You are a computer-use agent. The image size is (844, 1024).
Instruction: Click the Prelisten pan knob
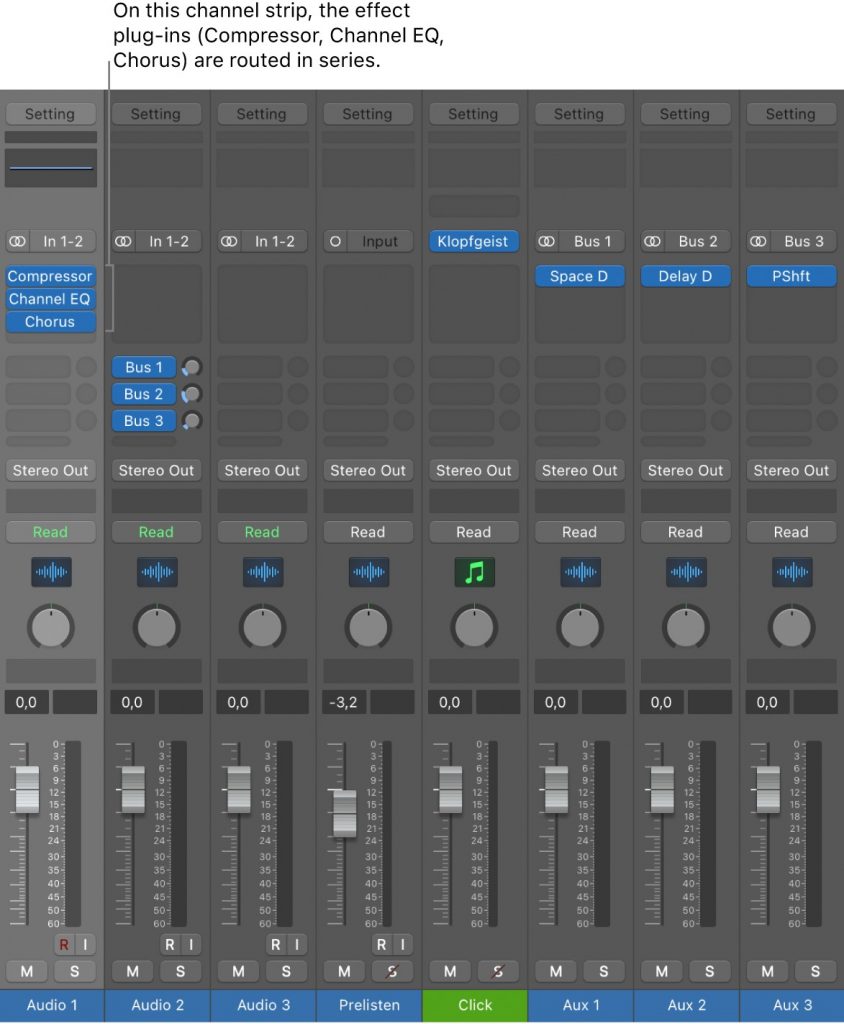[x=368, y=626]
